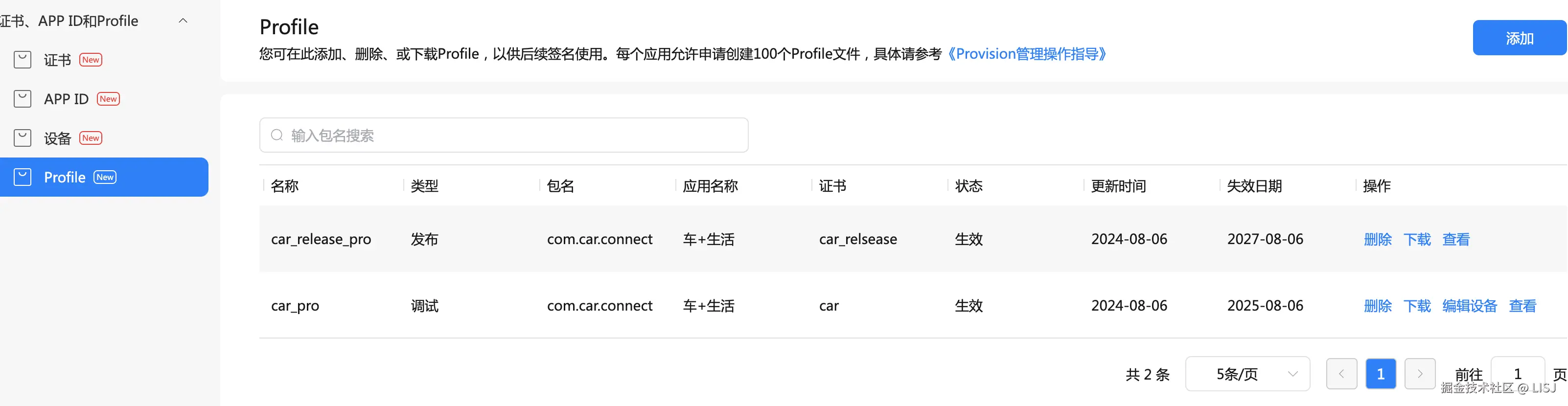Viewport: 1568px width, 406px height.
Task: Click 编辑设备 for car_pro
Action: pos(1469,306)
